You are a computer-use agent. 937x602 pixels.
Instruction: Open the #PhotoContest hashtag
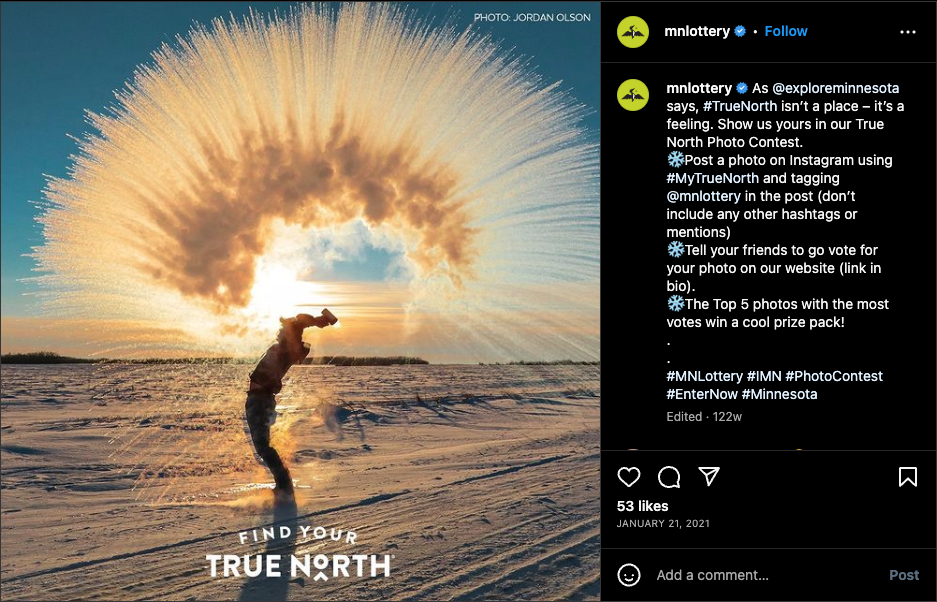[x=834, y=376]
